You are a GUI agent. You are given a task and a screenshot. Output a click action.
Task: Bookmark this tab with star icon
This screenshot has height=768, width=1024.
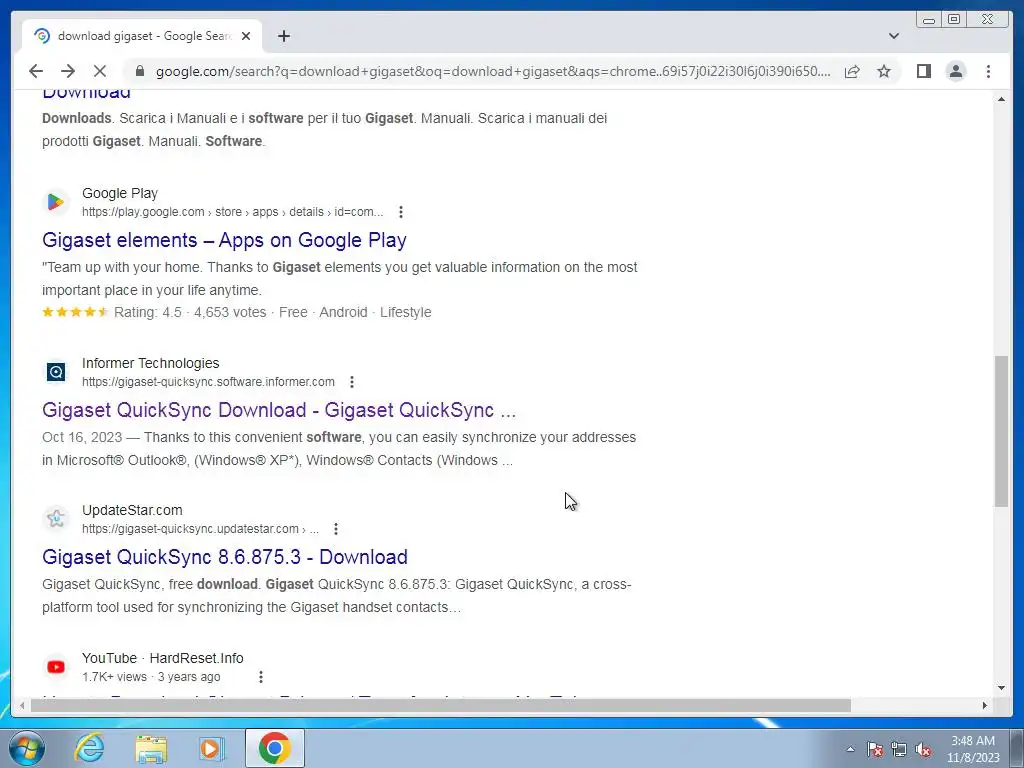tap(884, 71)
